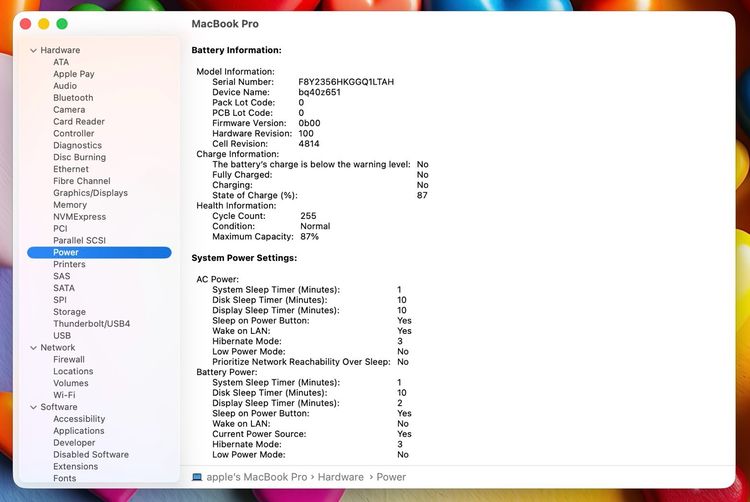Image resolution: width=750 pixels, height=502 pixels.
Task: Select SPI in the sidebar
Action: coord(60,300)
